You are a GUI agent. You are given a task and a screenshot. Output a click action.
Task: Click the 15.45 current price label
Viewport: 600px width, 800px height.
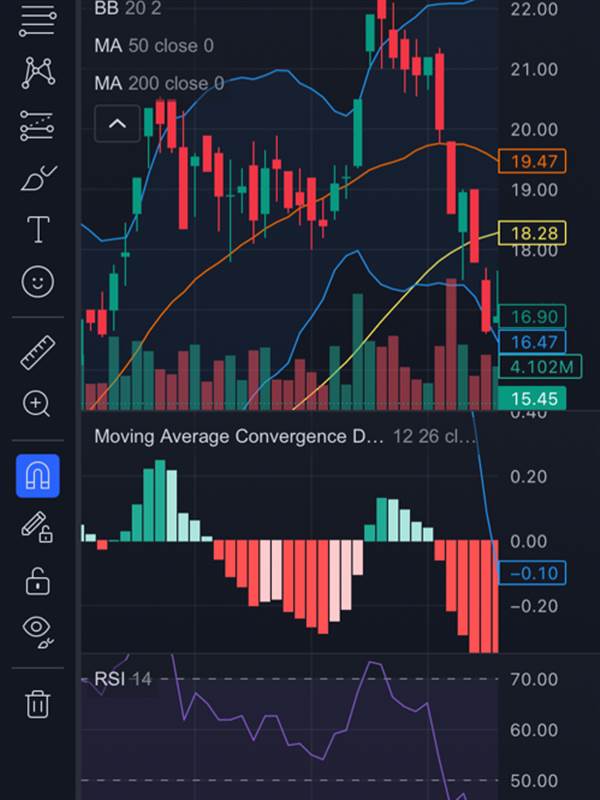[x=532, y=398]
